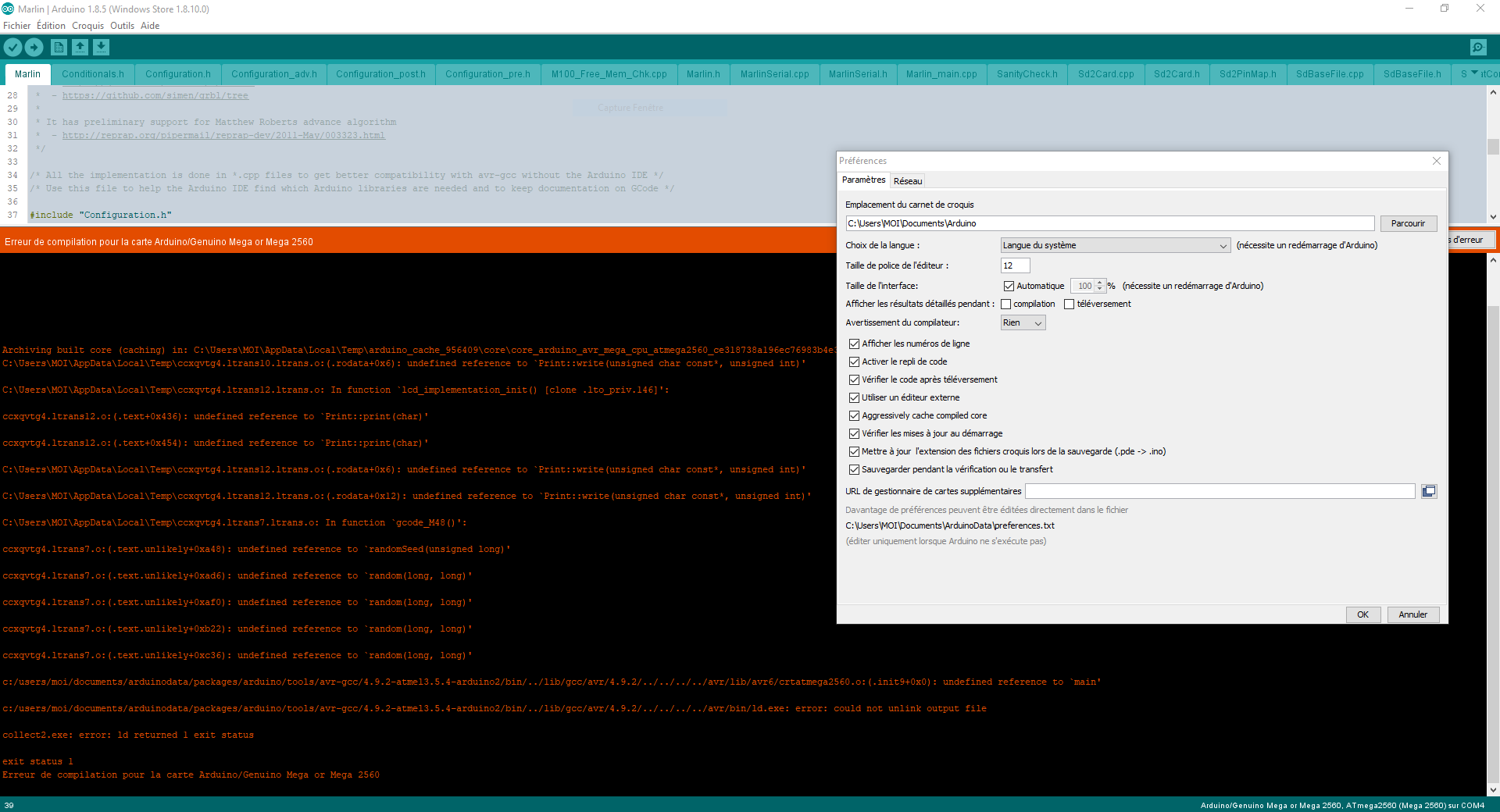Follow the reprap.org pipermail link in the editor
Image resolution: width=1500 pixels, height=812 pixels.
(x=223, y=136)
